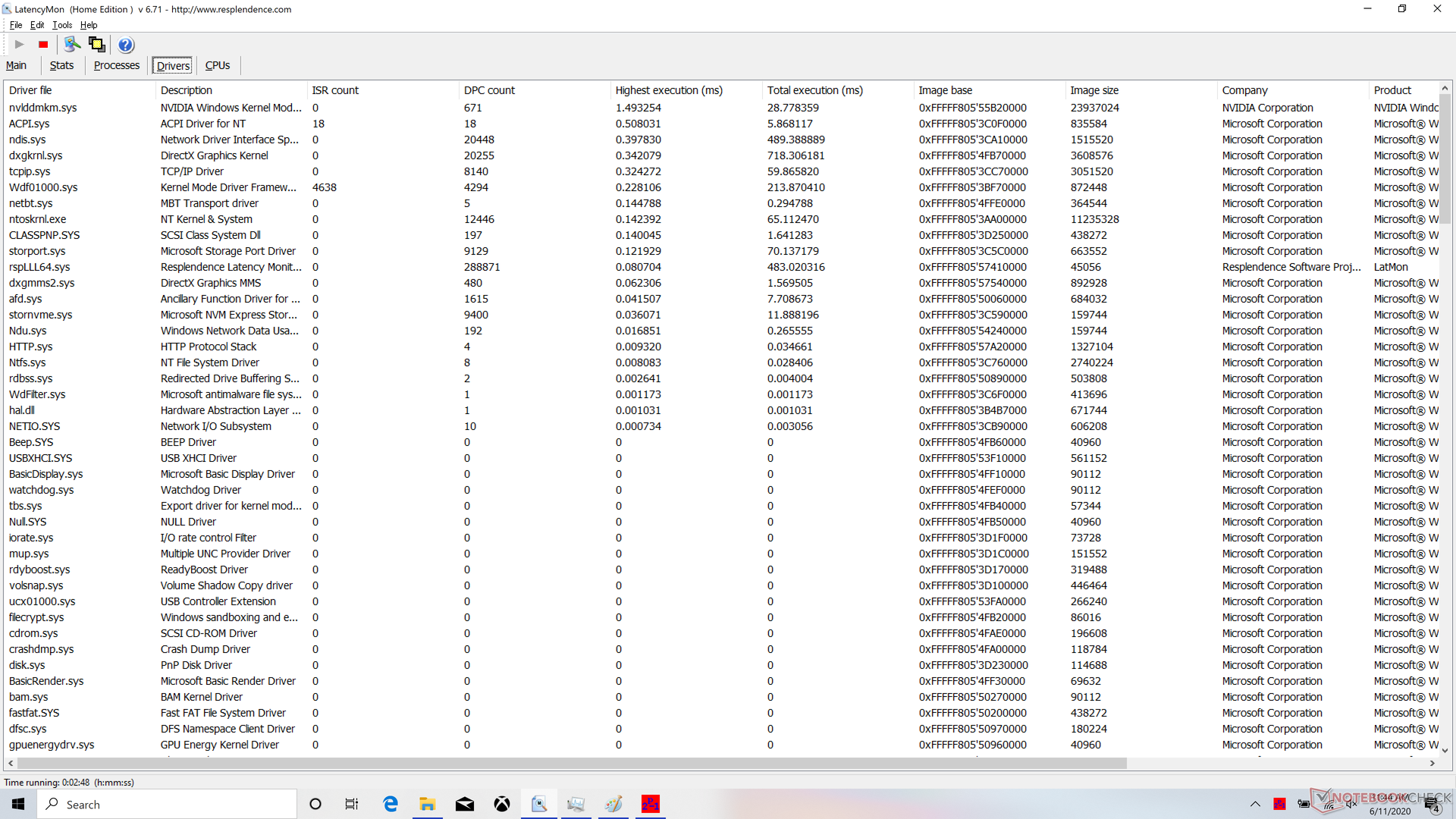
Task: Open the Tools menu
Action: click(62, 25)
